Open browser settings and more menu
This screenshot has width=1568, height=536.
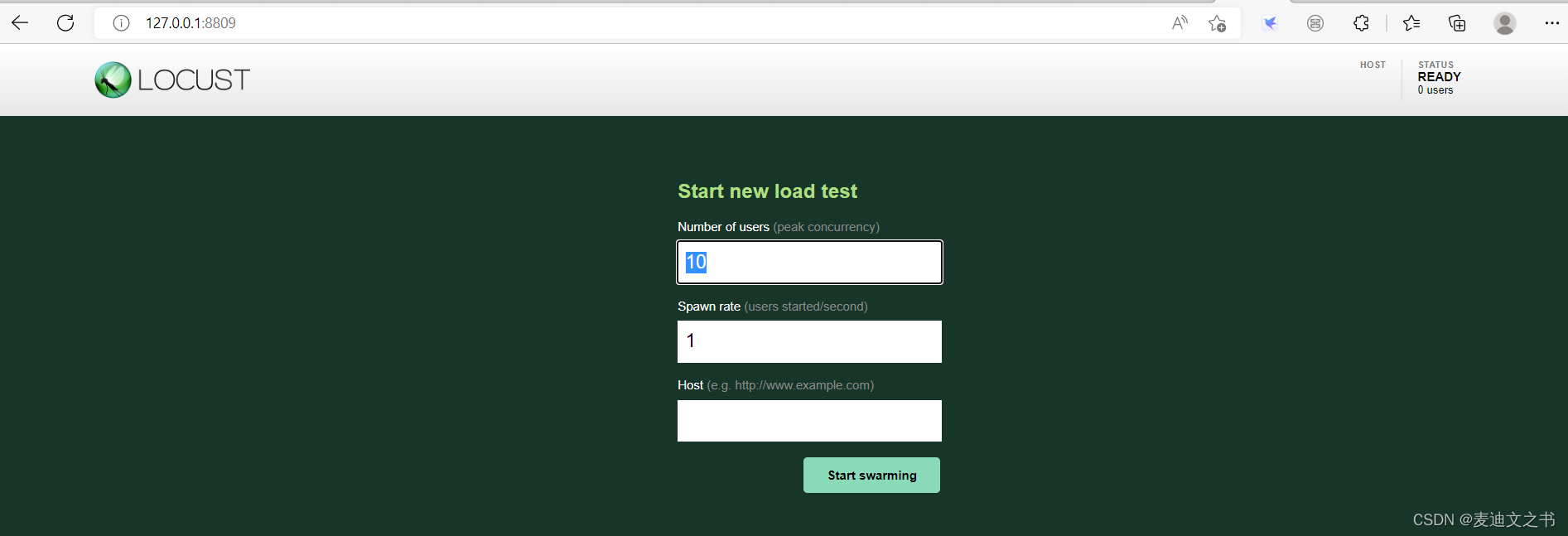(1551, 23)
